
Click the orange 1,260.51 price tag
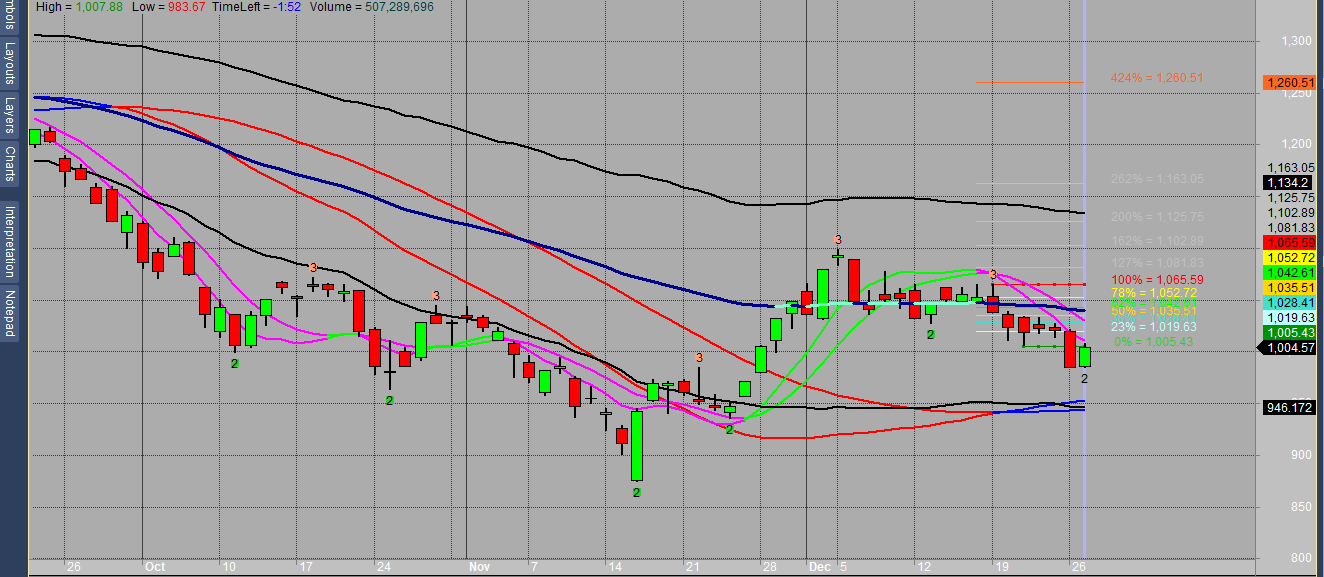1289,82
